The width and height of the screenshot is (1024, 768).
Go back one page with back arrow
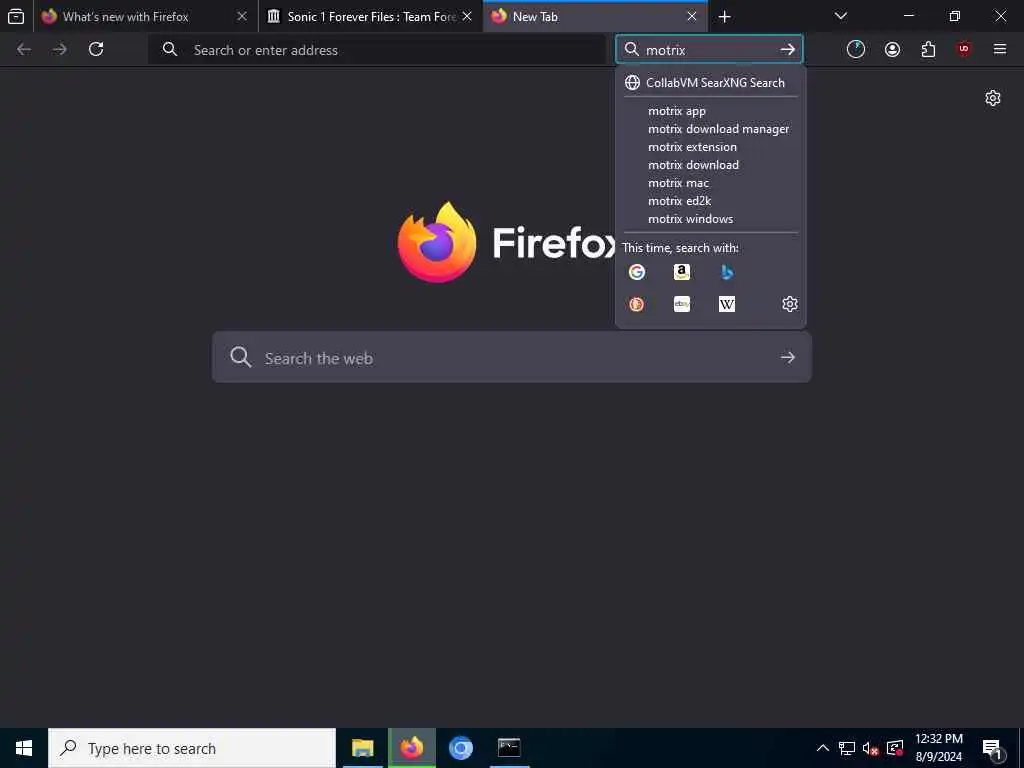[24, 49]
